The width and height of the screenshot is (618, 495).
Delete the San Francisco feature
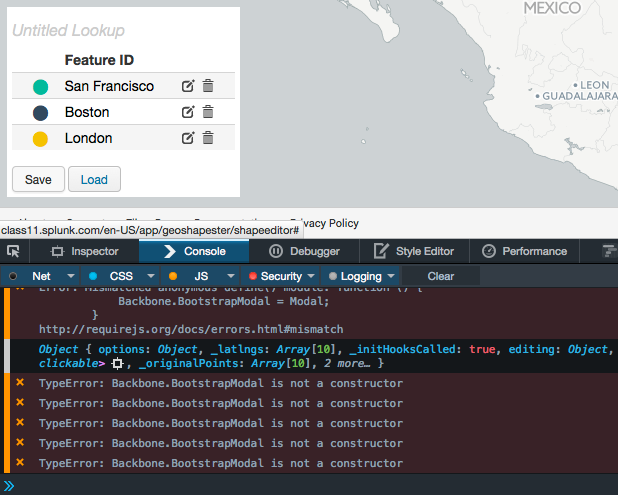click(x=208, y=87)
